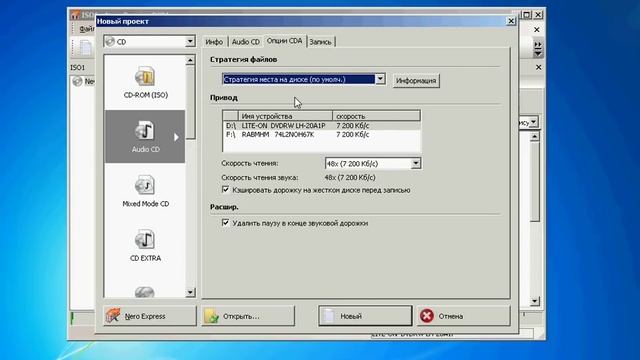Open the CD media type dropdown

pyautogui.click(x=190, y=41)
